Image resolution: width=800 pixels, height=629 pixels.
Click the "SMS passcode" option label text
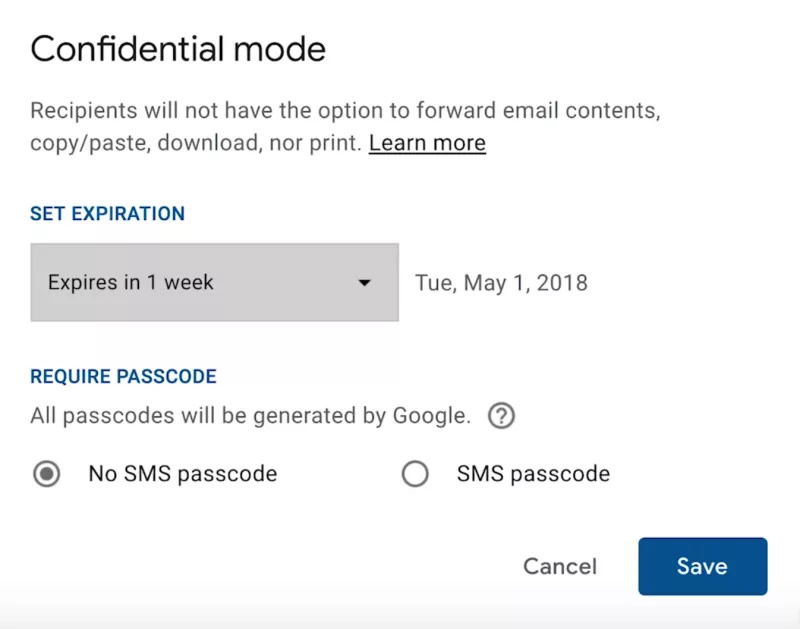pos(533,474)
